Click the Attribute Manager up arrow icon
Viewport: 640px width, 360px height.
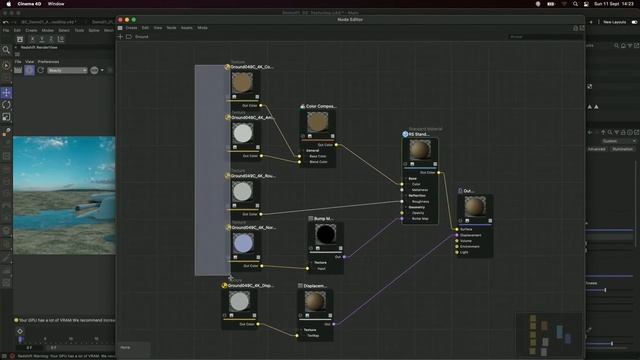[x=603, y=132]
